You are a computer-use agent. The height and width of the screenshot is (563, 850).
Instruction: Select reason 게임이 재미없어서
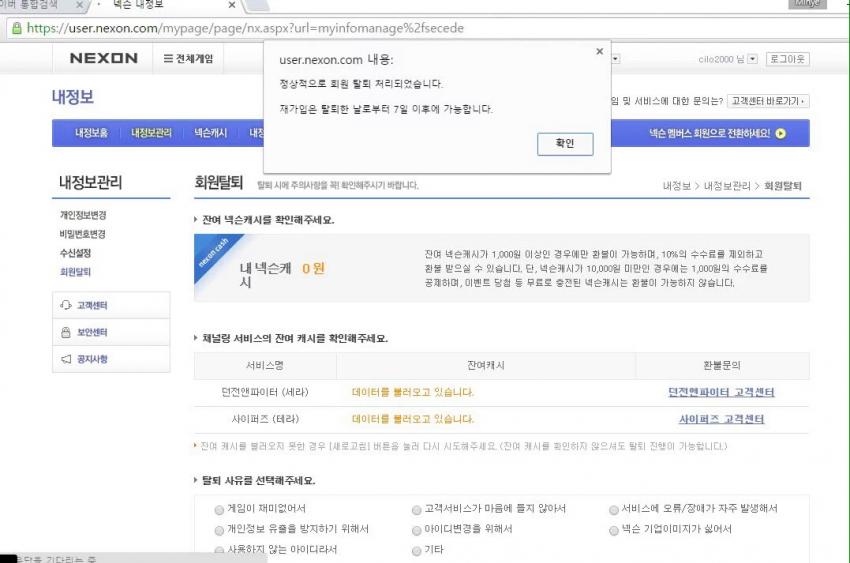tap(219, 509)
